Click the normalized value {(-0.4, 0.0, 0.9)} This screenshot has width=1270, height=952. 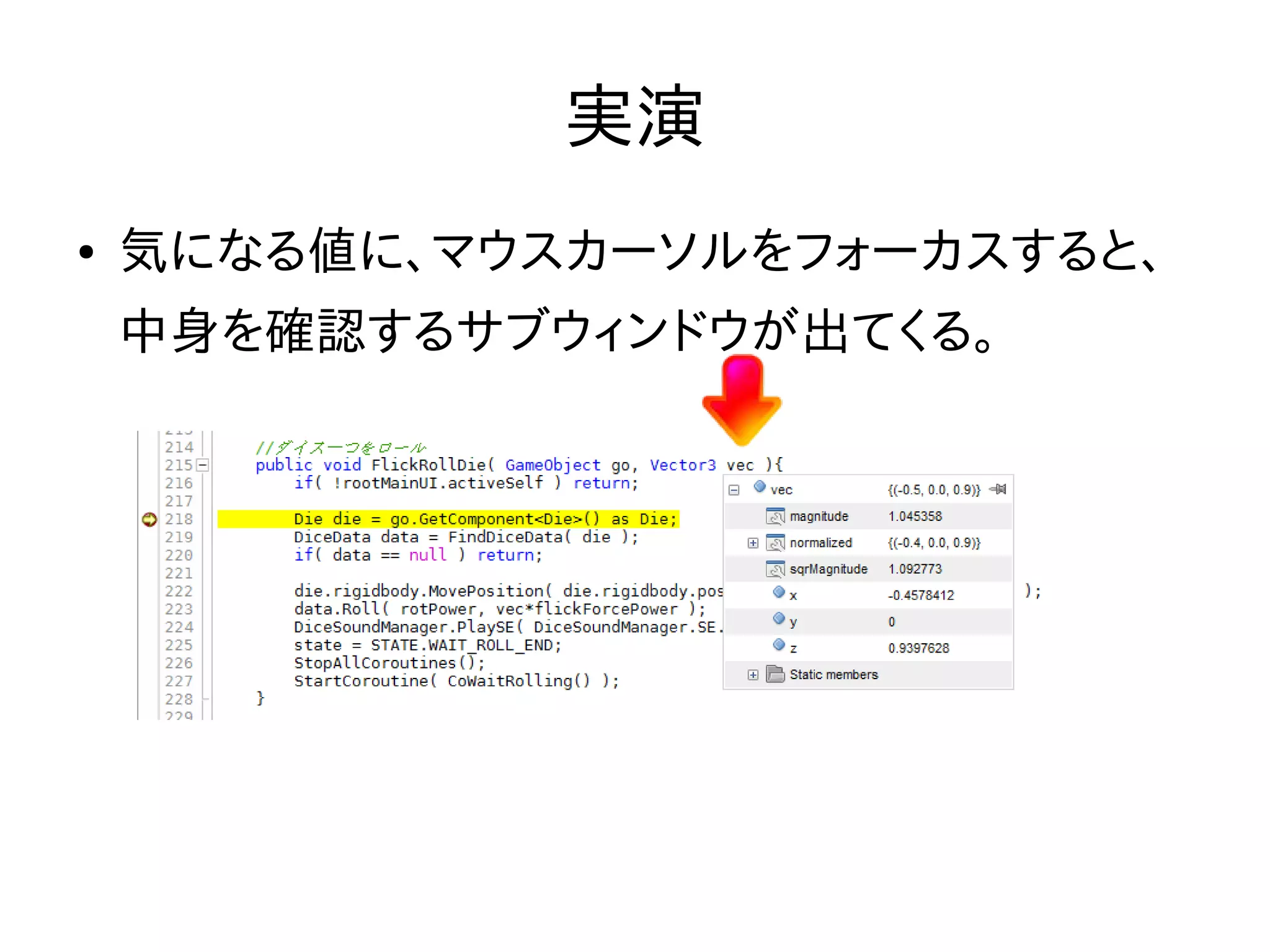934,543
